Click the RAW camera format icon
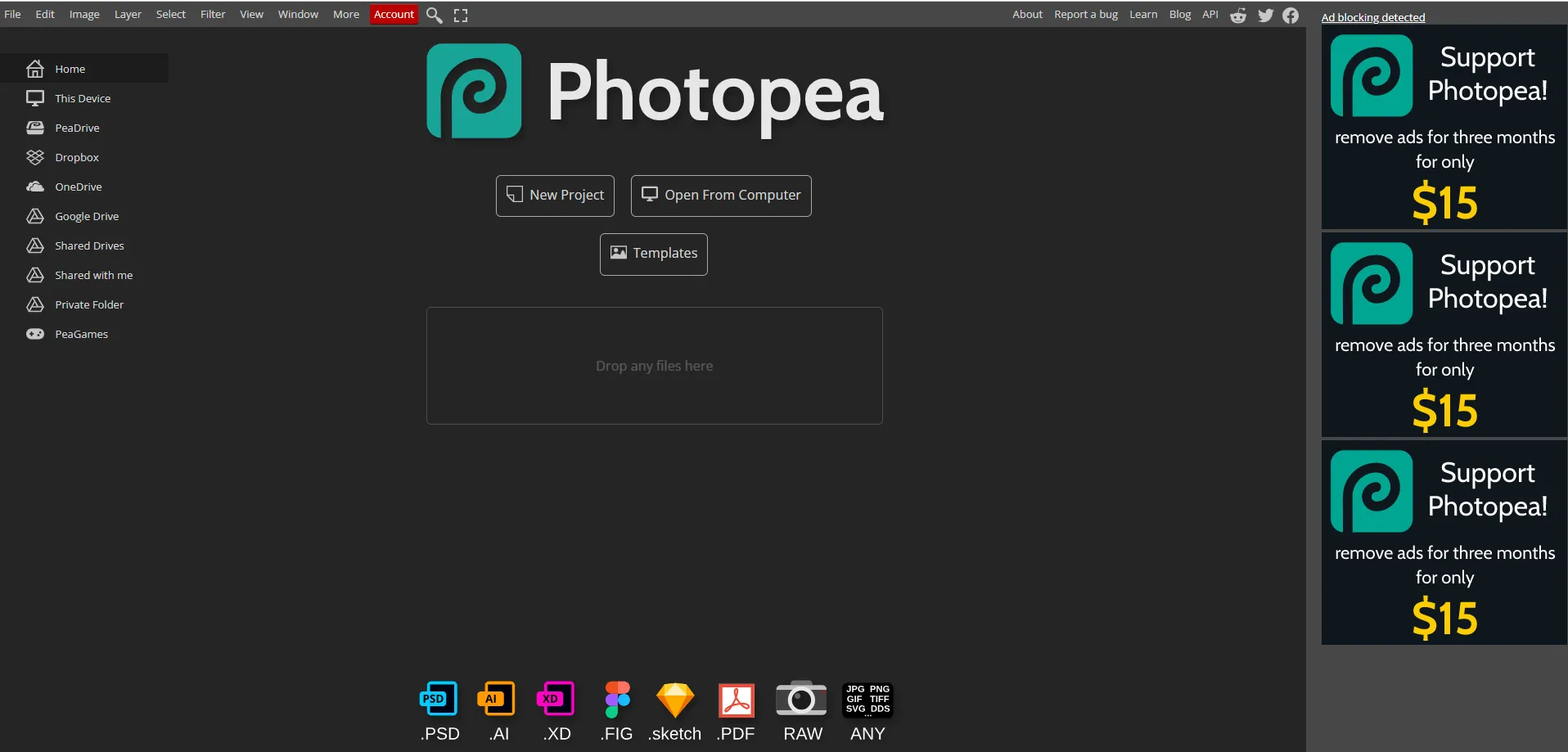The image size is (1568, 752). click(801, 699)
